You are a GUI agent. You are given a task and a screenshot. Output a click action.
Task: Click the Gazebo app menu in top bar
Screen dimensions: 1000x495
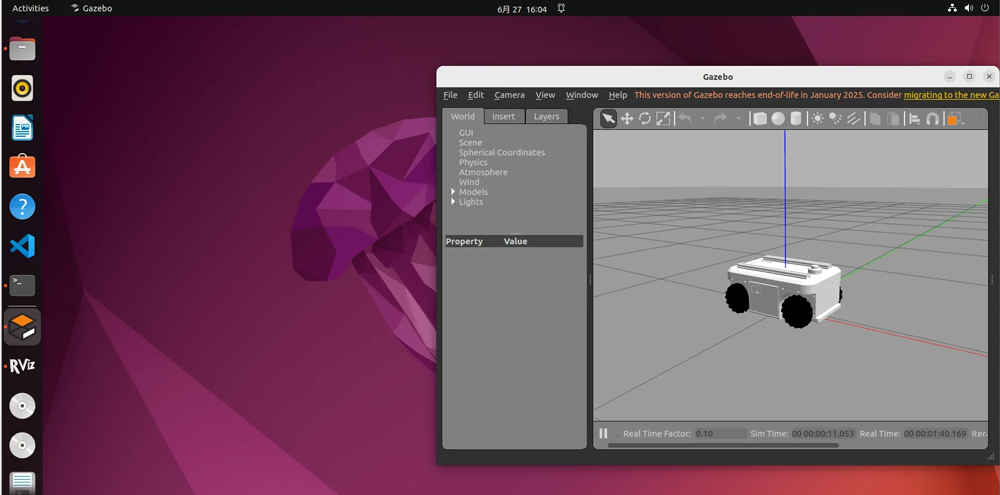(92, 8)
